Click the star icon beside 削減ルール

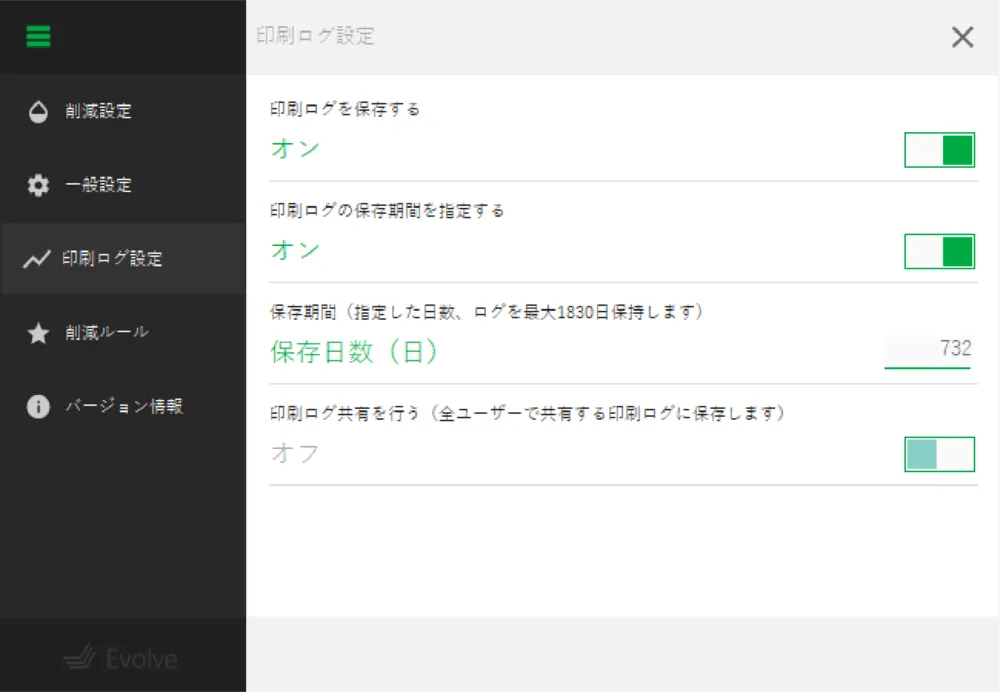pos(38,333)
